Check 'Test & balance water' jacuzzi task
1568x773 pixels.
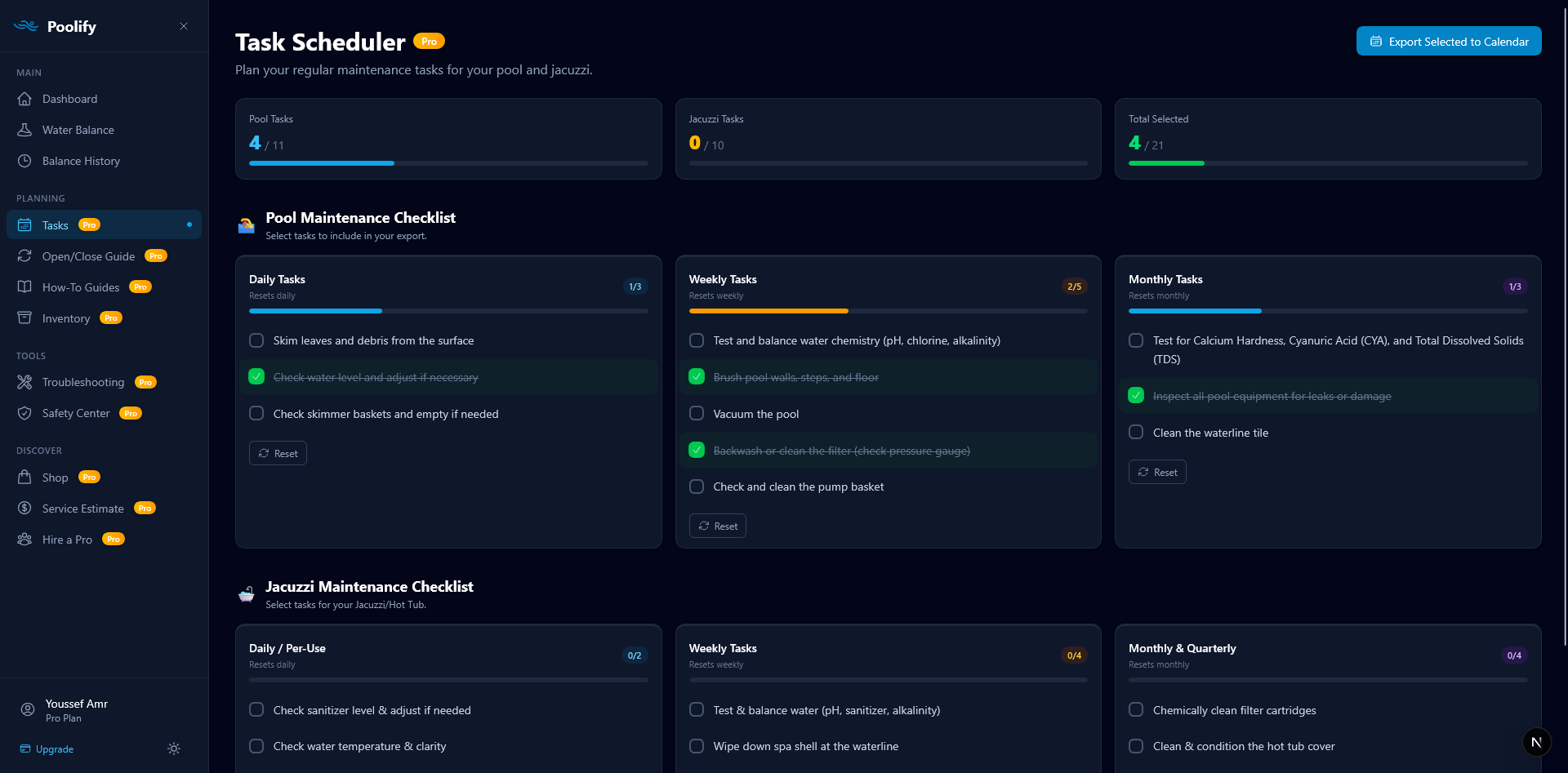click(697, 709)
